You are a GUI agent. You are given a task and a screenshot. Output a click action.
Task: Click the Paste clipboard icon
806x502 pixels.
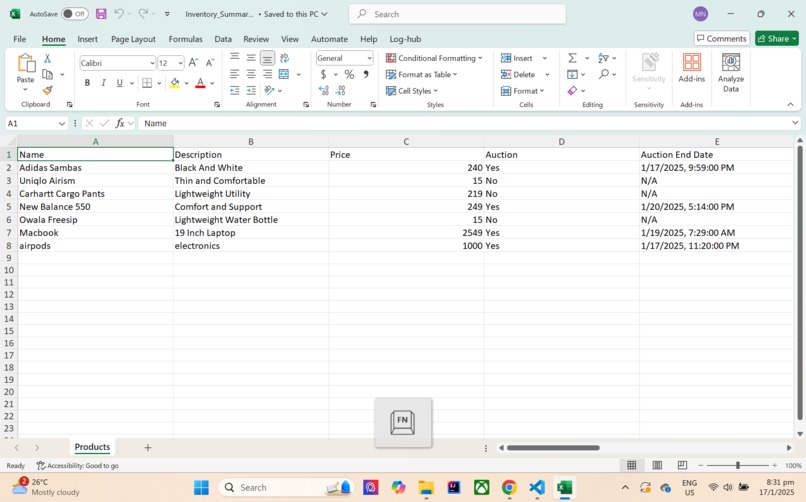tap(25, 63)
